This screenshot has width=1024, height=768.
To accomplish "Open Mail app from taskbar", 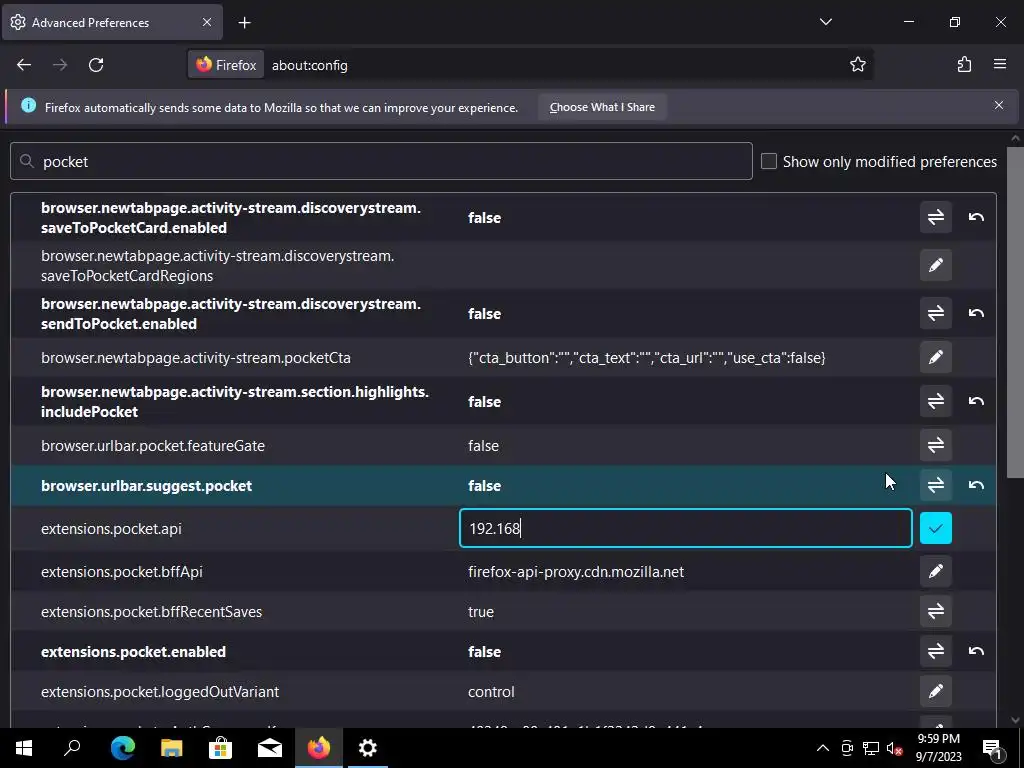I will 270,748.
